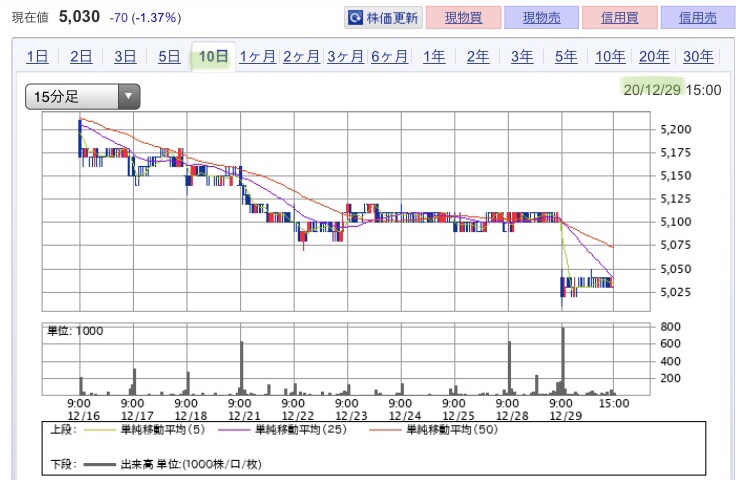The image size is (749, 480).
Task: Click the 800 volume axis label
Action: pyautogui.click(x=670, y=327)
